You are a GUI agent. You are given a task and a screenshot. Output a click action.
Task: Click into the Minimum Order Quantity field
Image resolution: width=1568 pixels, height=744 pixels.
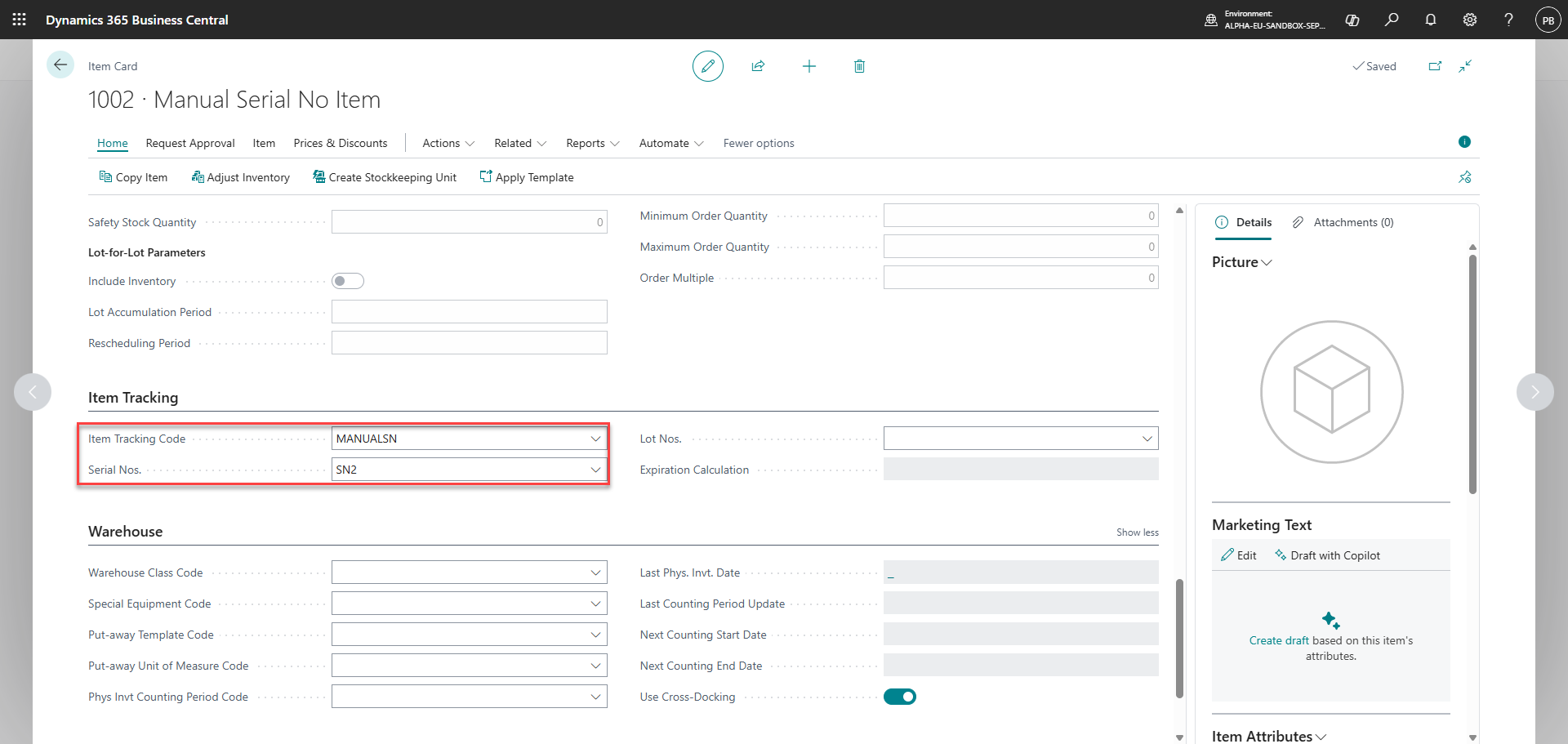[1021, 216]
